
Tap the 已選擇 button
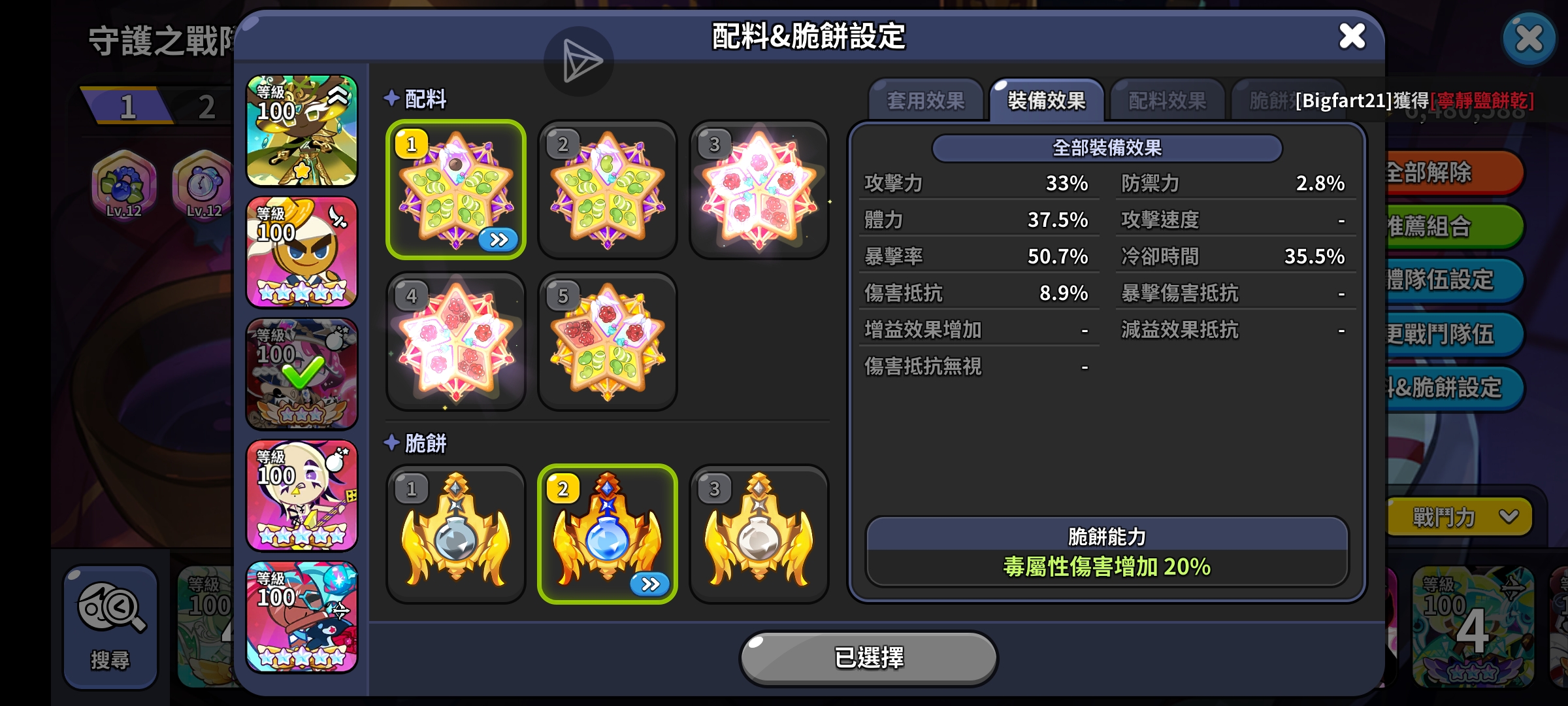pos(869,658)
